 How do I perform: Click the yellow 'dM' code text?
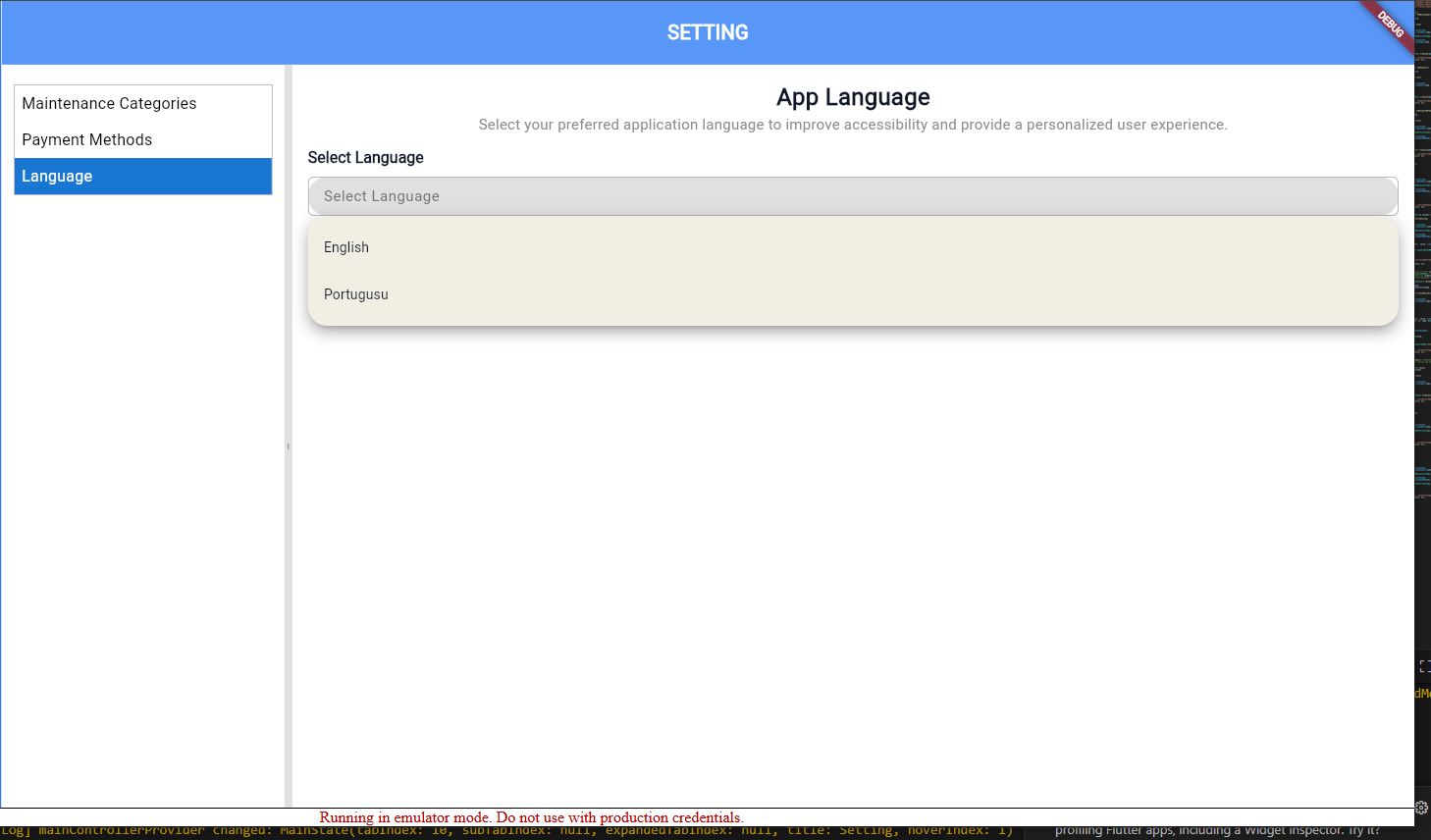[x=1422, y=694]
